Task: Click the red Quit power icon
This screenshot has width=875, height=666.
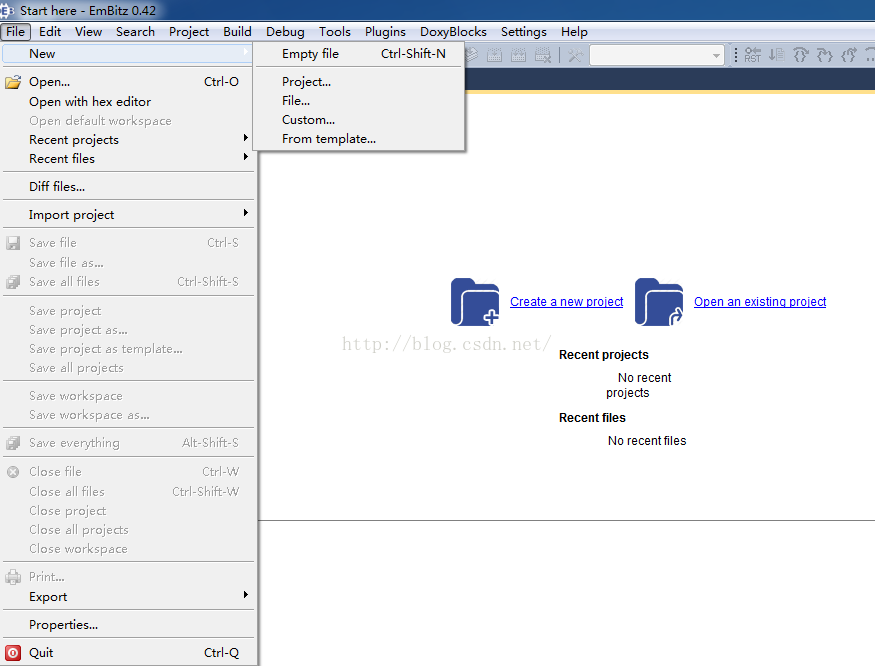Action: (x=13, y=653)
